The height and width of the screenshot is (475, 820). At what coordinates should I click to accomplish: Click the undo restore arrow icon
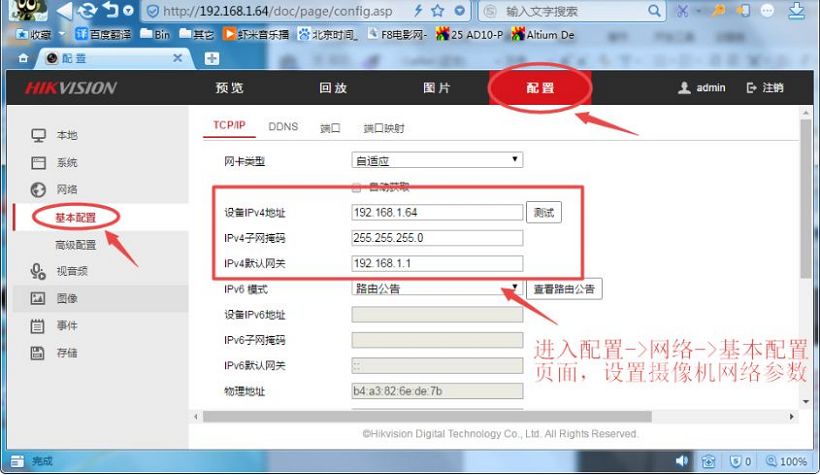pyautogui.click(x=111, y=10)
